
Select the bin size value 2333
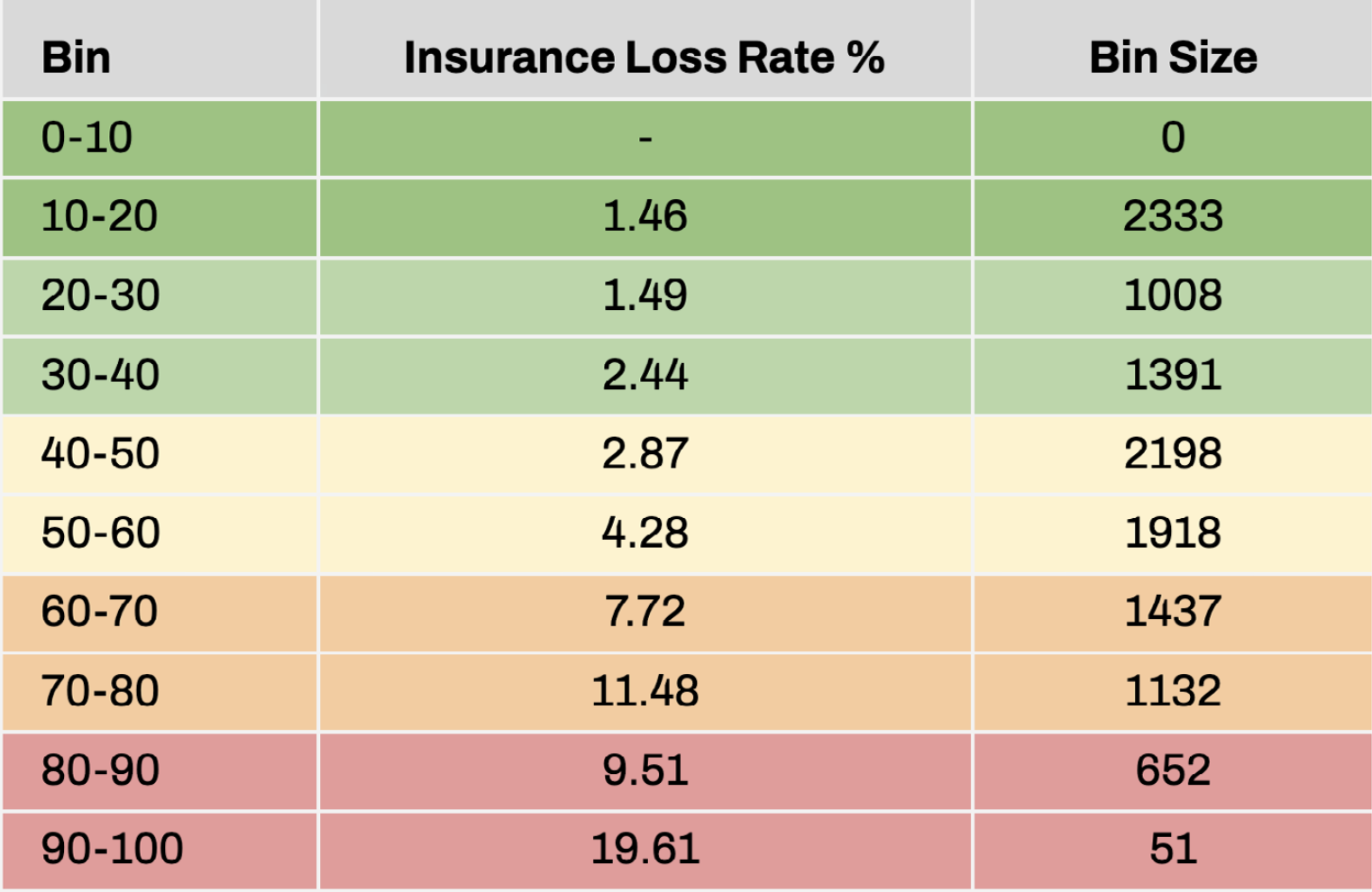point(1172,216)
